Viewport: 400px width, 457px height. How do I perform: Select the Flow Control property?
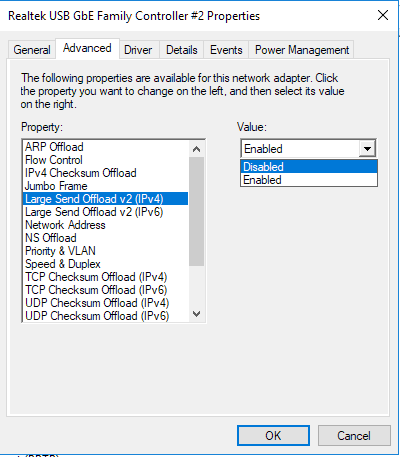pyautogui.click(x=54, y=160)
